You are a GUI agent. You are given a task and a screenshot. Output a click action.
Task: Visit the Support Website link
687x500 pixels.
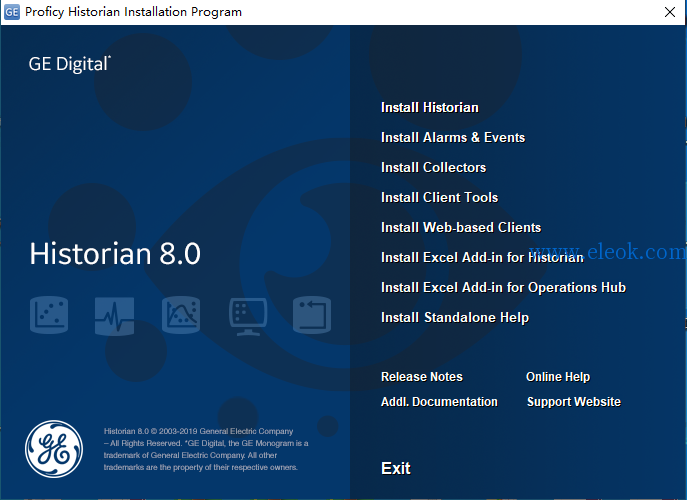tap(574, 402)
